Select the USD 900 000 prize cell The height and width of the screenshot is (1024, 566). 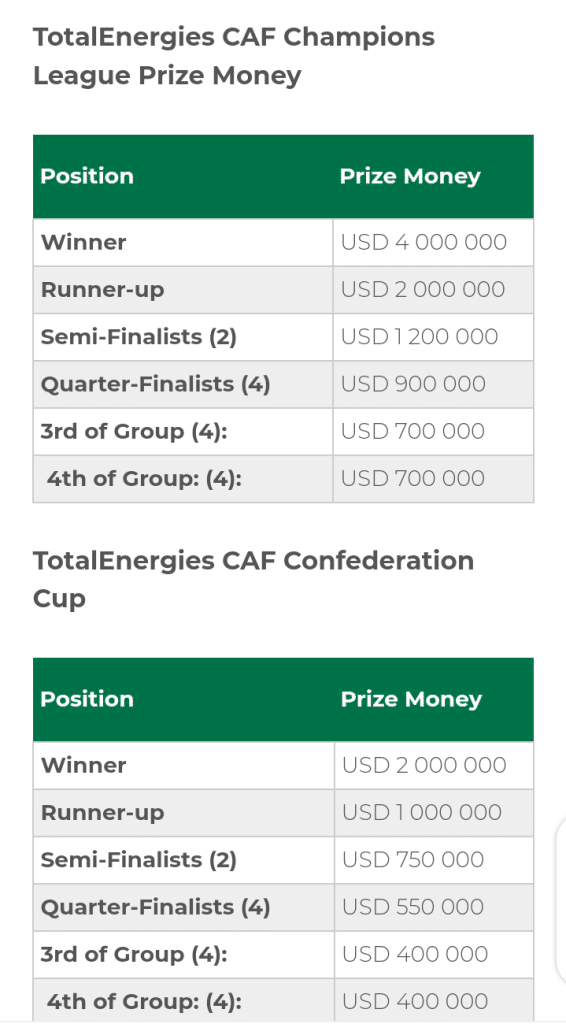coord(413,384)
